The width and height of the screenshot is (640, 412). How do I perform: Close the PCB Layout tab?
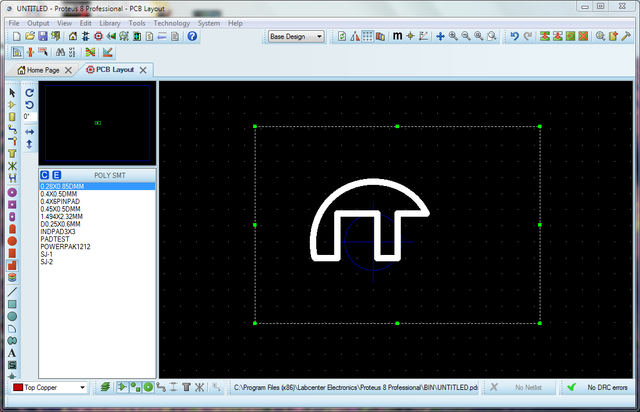[x=143, y=70]
